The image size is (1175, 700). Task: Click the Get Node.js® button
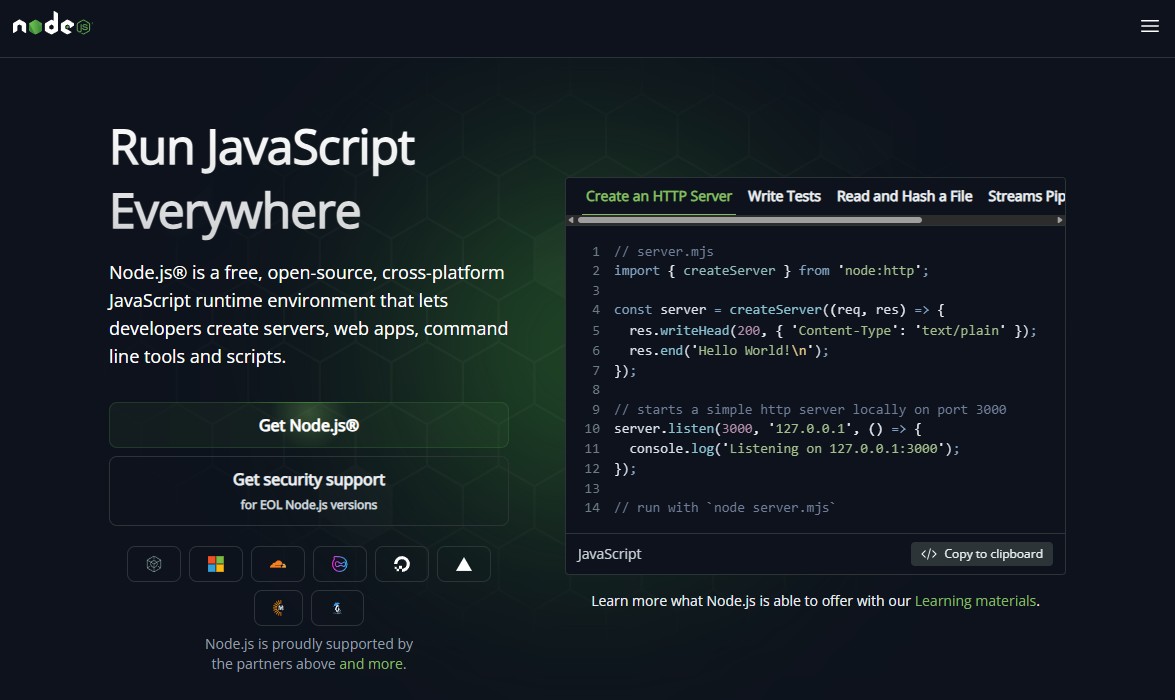(309, 425)
